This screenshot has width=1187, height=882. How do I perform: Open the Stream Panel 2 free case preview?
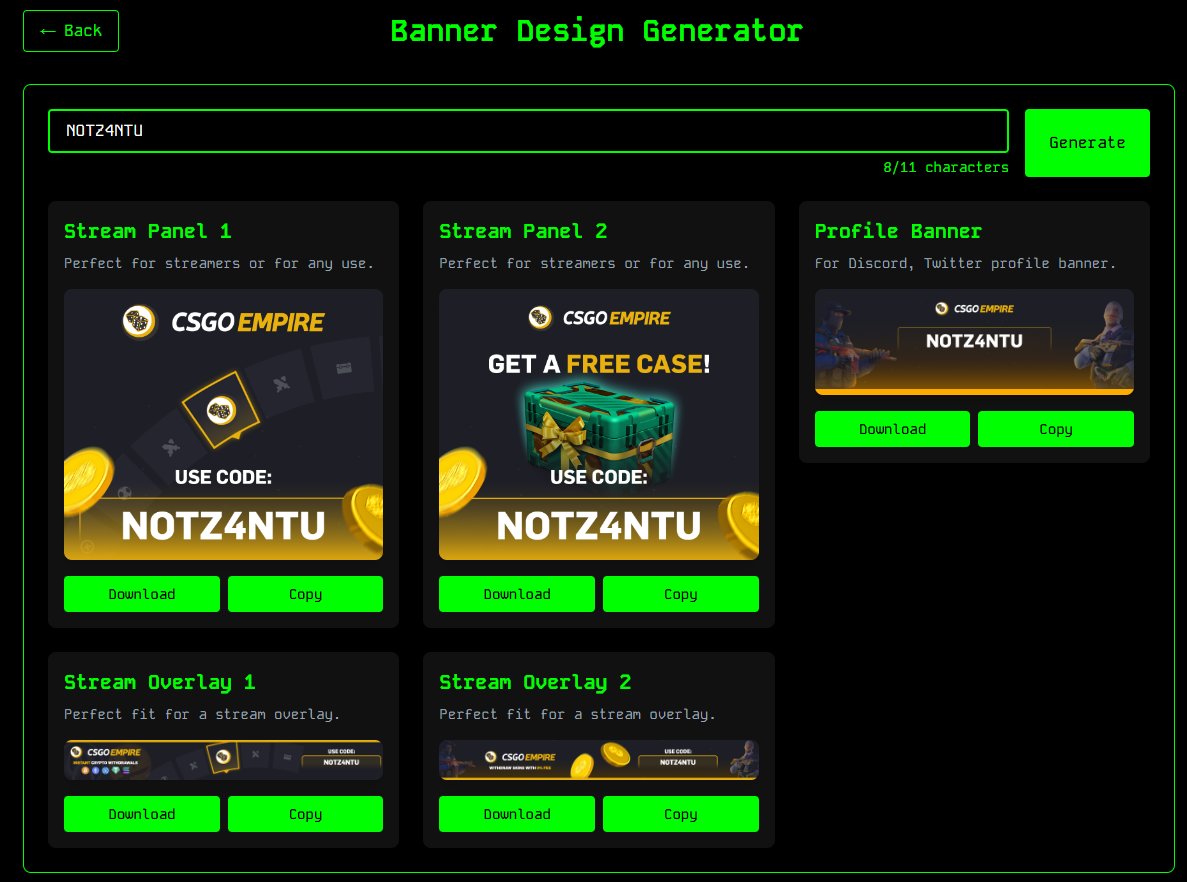(x=599, y=425)
